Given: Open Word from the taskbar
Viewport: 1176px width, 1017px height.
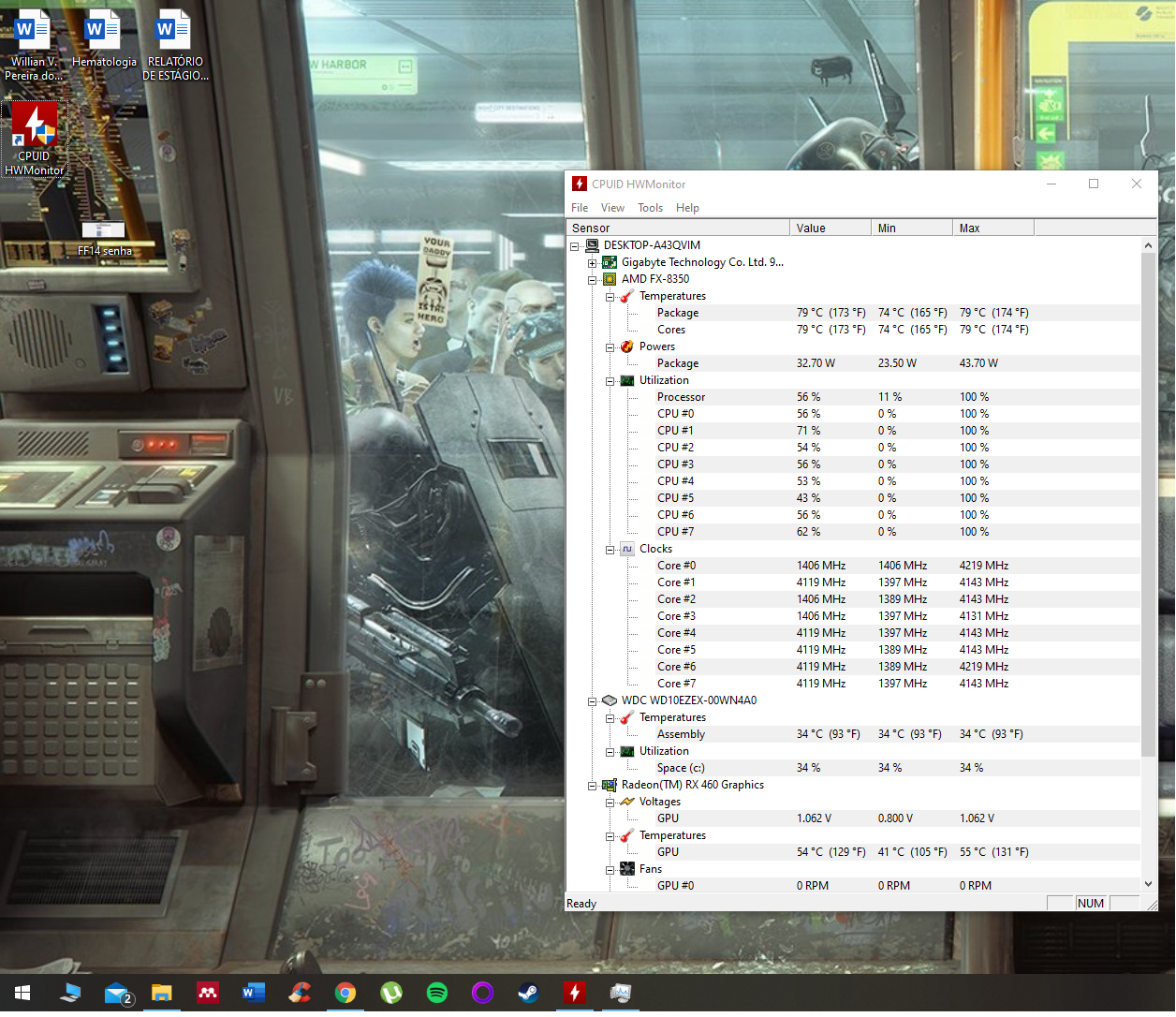Looking at the screenshot, I should click(254, 993).
